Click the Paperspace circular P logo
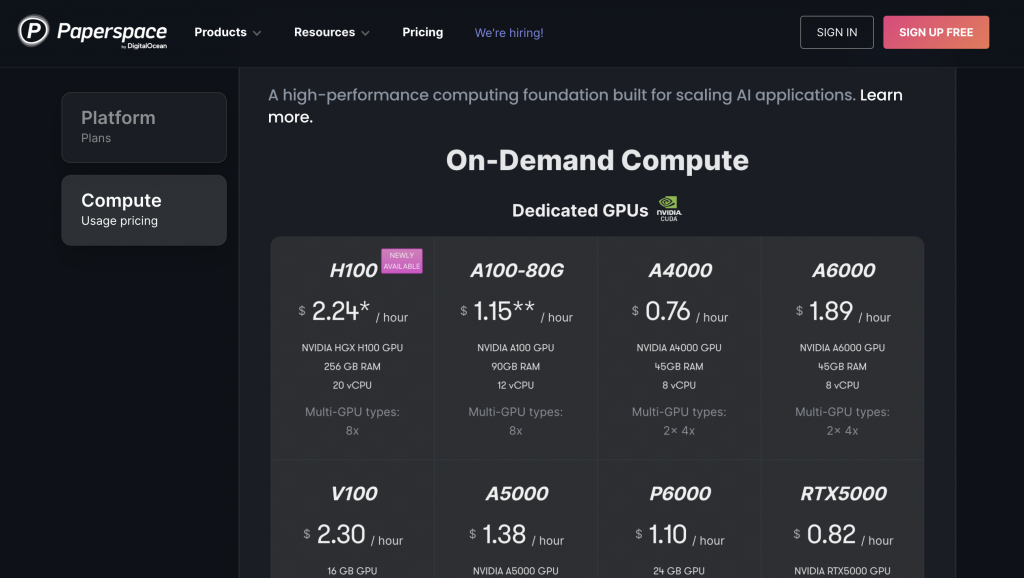This screenshot has height=578, width=1024. coord(33,31)
